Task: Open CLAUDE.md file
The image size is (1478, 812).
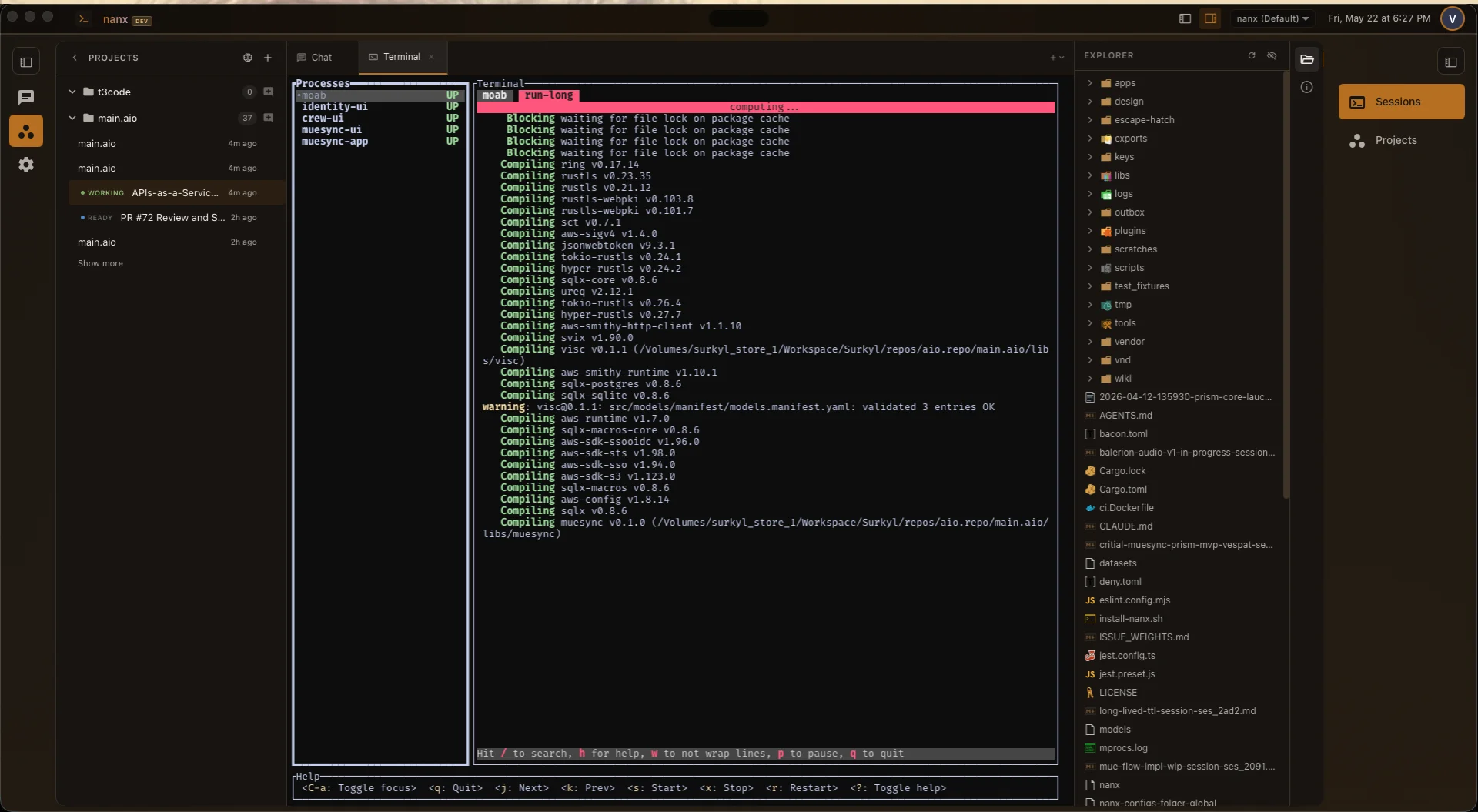Action: pyautogui.click(x=1125, y=526)
